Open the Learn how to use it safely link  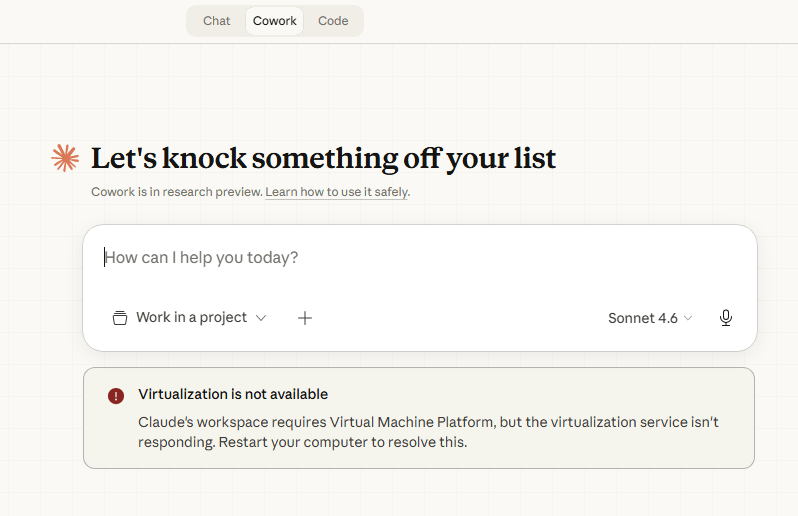(x=336, y=192)
